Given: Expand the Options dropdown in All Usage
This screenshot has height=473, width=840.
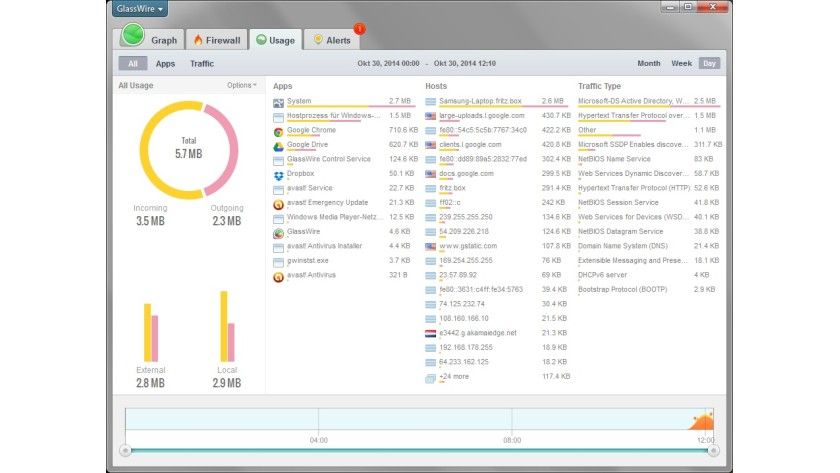Looking at the screenshot, I should point(242,85).
